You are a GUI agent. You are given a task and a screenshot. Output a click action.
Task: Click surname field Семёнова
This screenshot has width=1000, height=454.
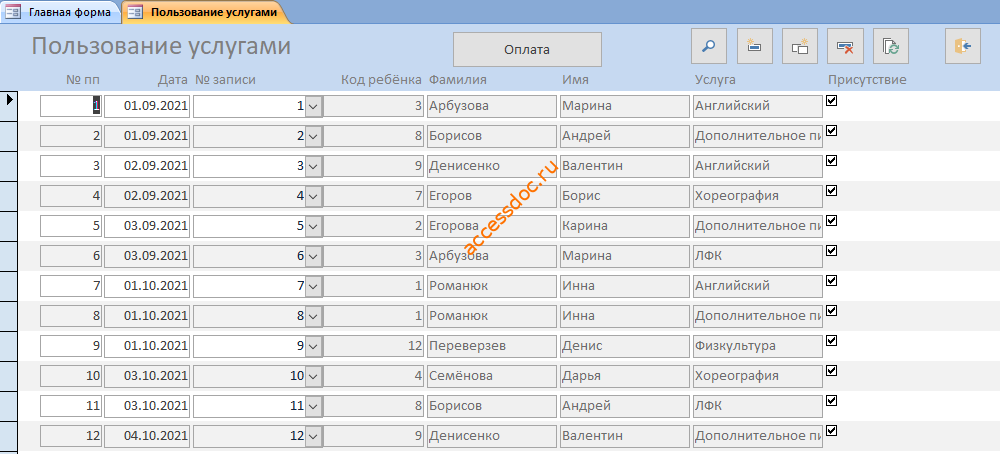[x=492, y=376]
